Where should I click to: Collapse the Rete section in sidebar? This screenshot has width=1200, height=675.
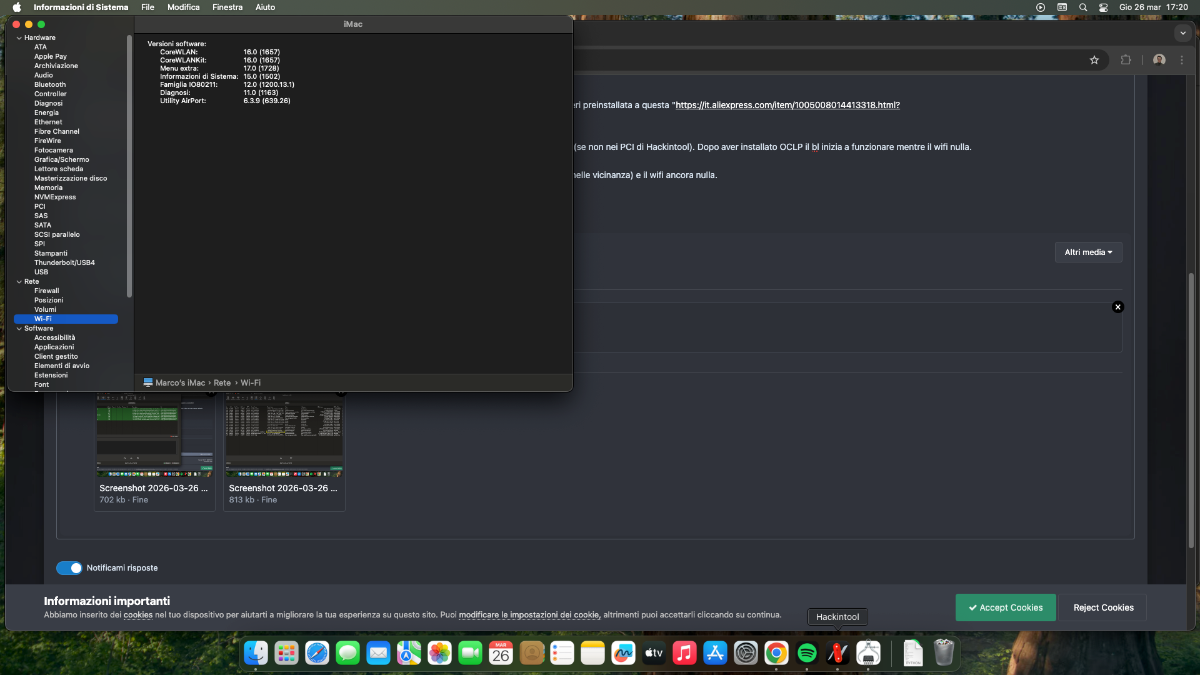coord(18,281)
